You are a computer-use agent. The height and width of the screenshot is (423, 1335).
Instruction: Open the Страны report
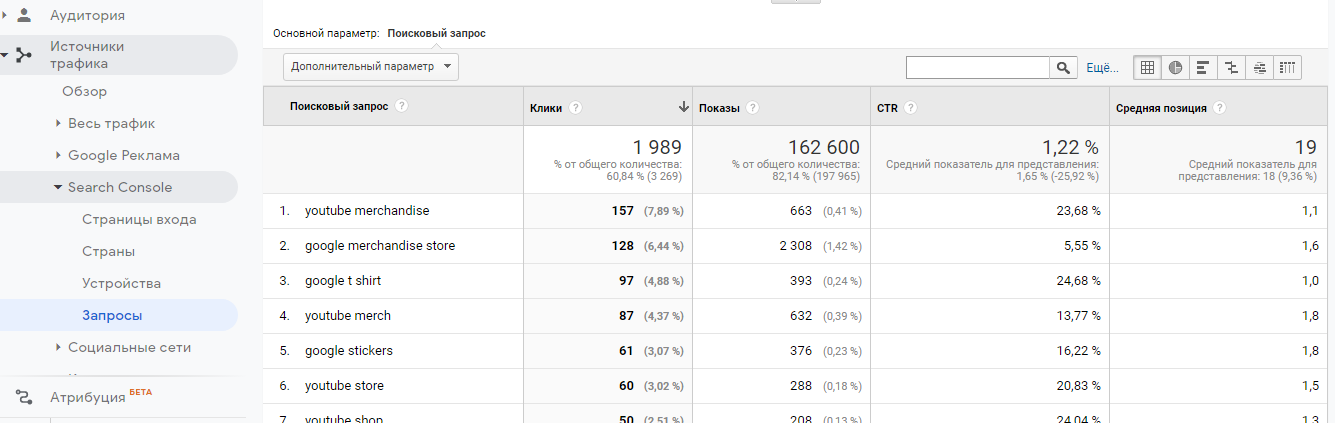(x=108, y=251)
